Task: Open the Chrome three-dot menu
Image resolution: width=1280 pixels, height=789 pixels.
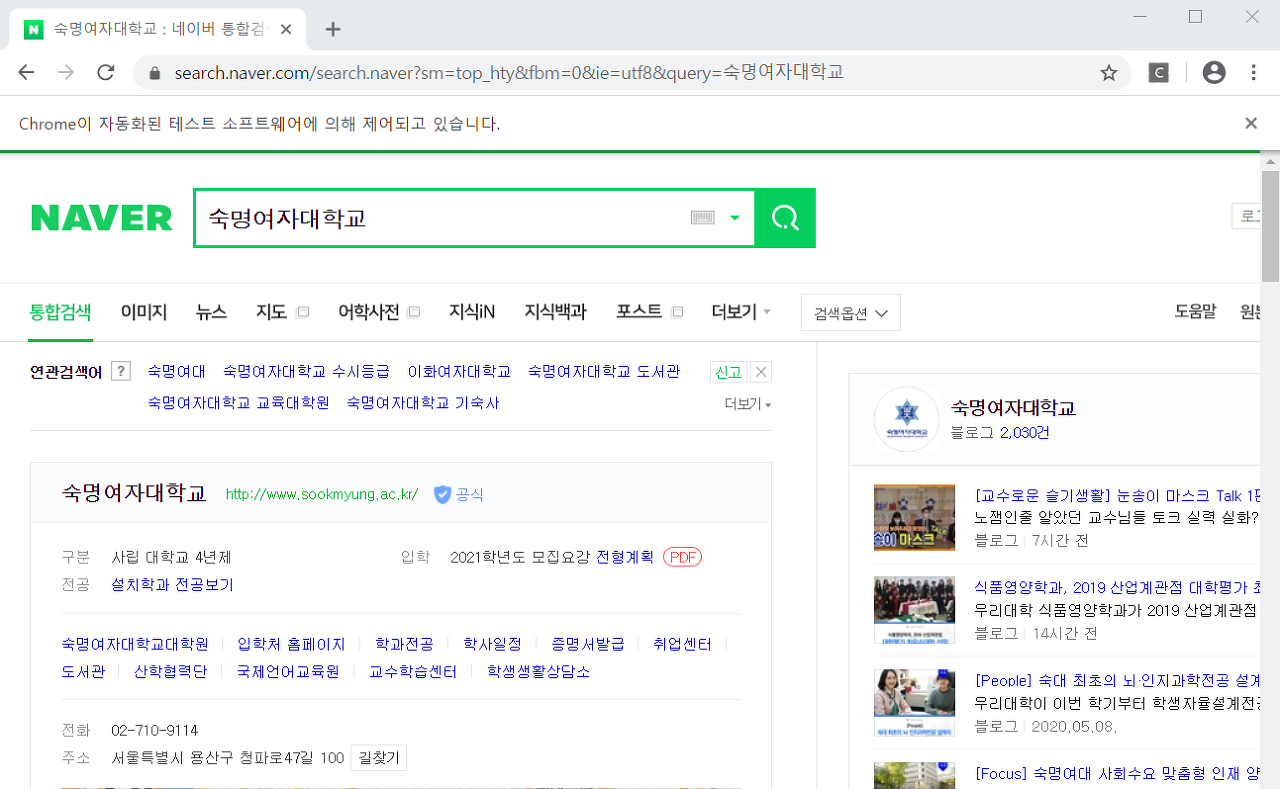Action: pyautogui.click(x=1254, y=72)
